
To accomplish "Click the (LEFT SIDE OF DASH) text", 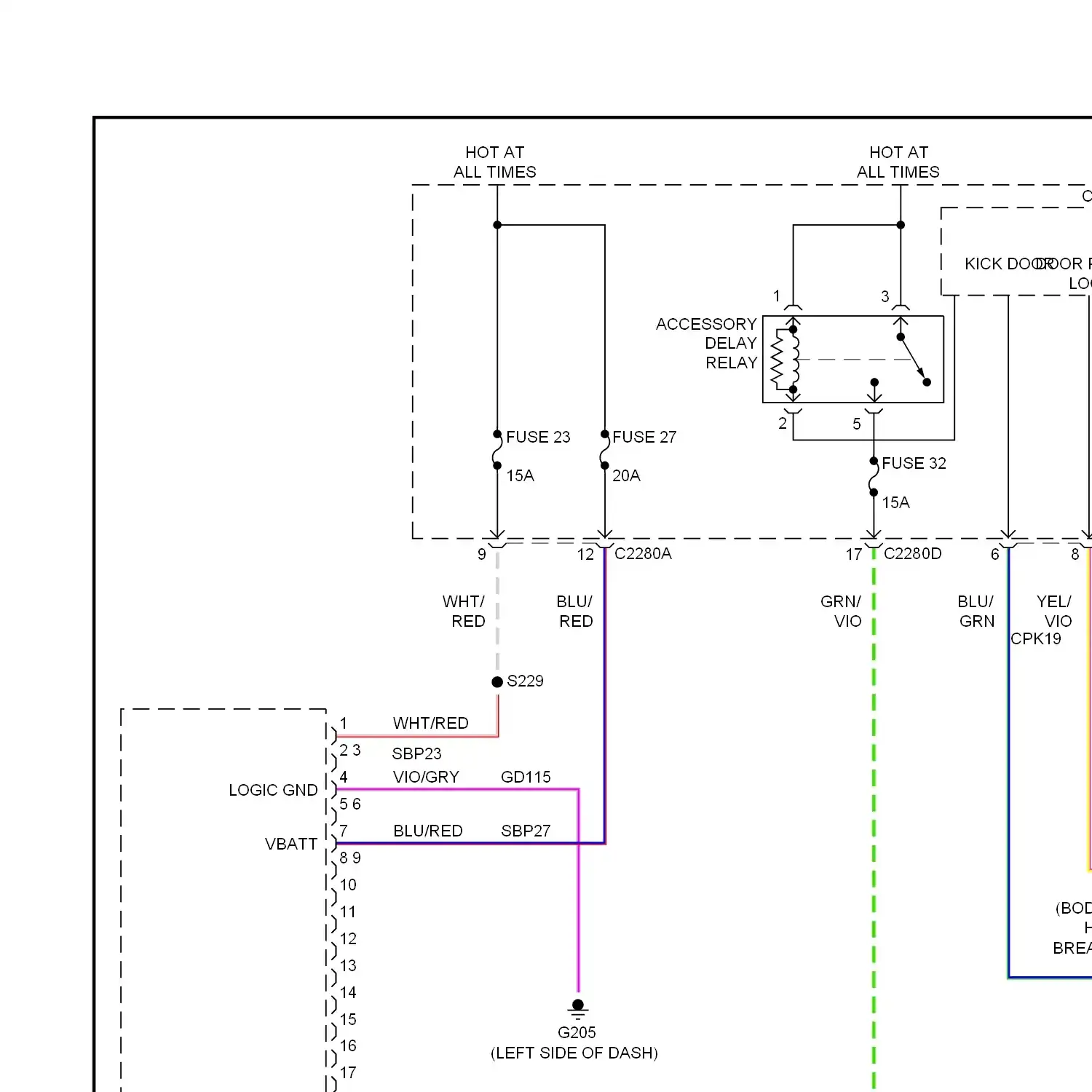I will pyautogui.click(x=574, y=1053).
